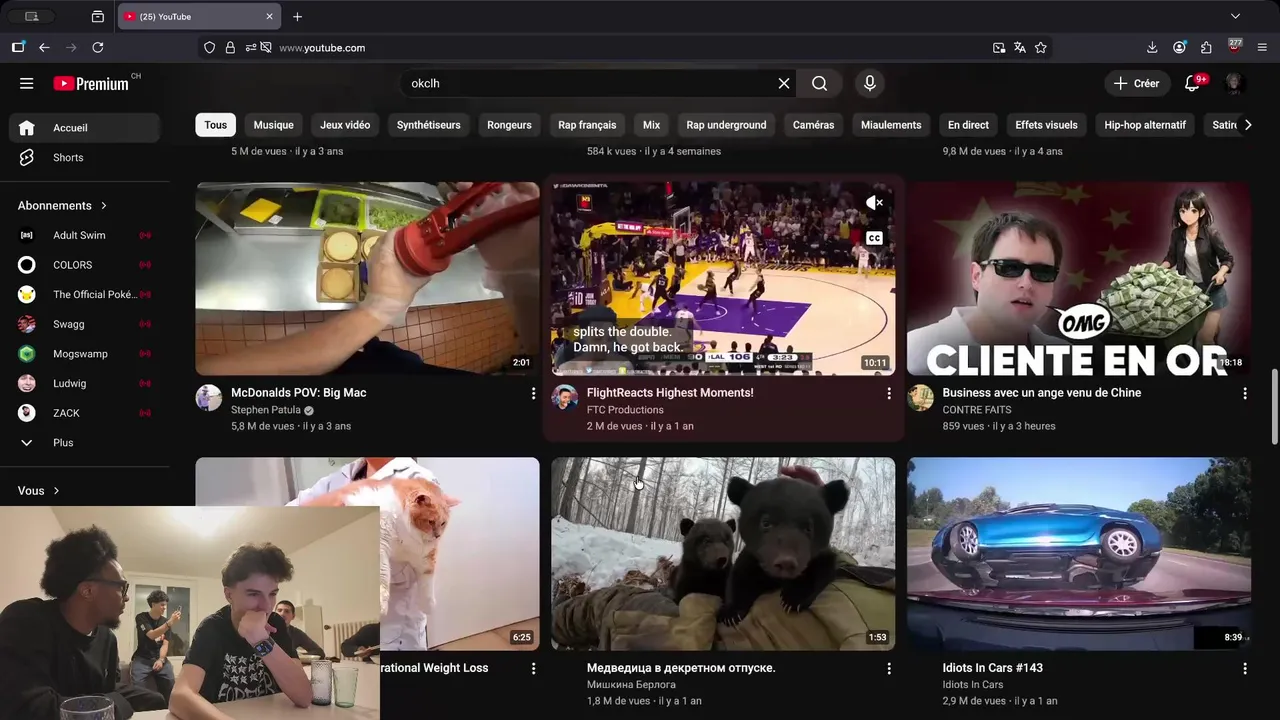Open McDonalds POV: Big Mac title

coord(299,393)
